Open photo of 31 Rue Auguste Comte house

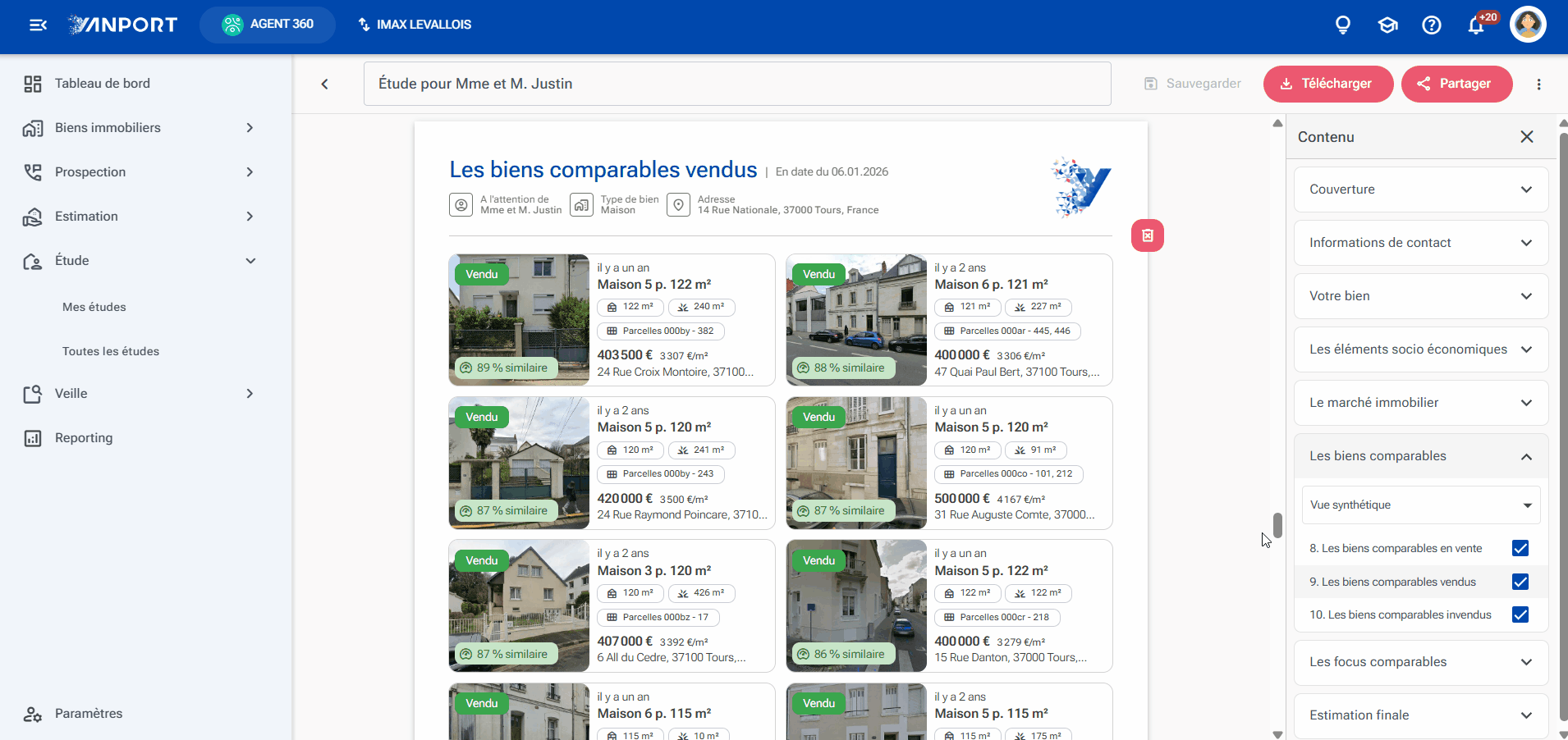click(856, 463)
